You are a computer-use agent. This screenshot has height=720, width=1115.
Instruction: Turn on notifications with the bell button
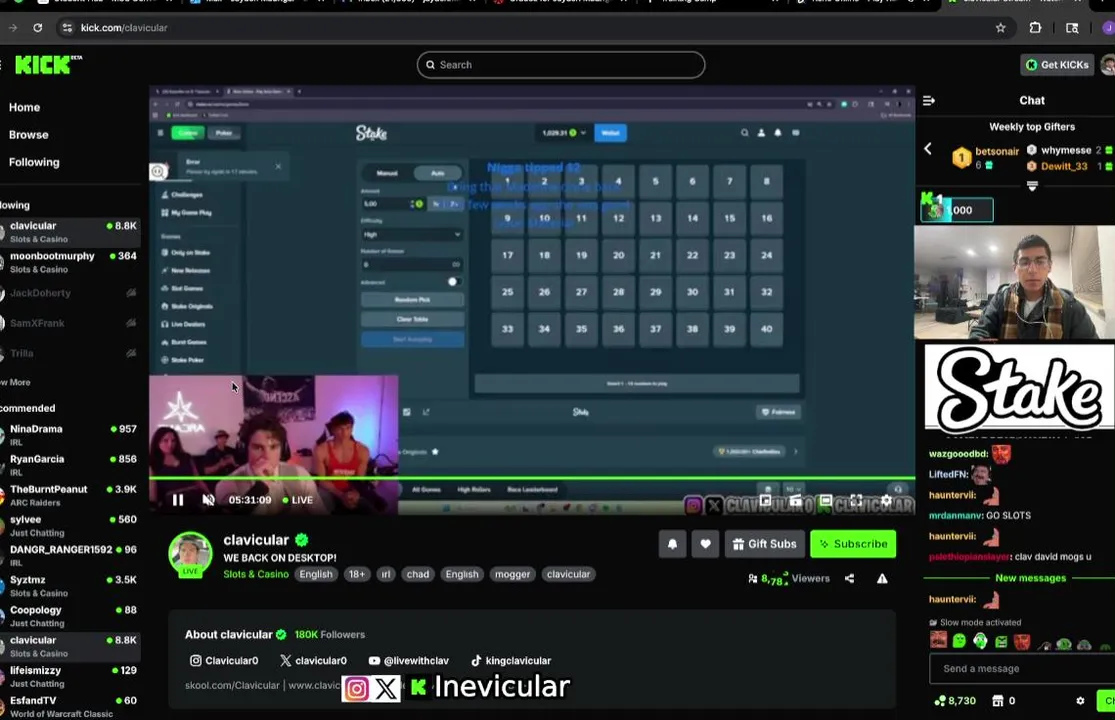[x=672, y=544]
